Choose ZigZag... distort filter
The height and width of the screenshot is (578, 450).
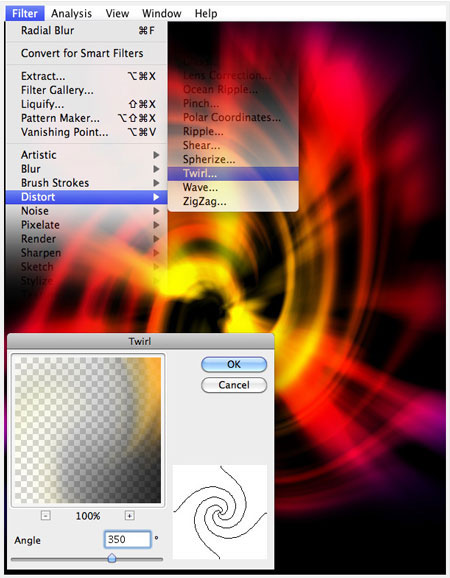233,202
